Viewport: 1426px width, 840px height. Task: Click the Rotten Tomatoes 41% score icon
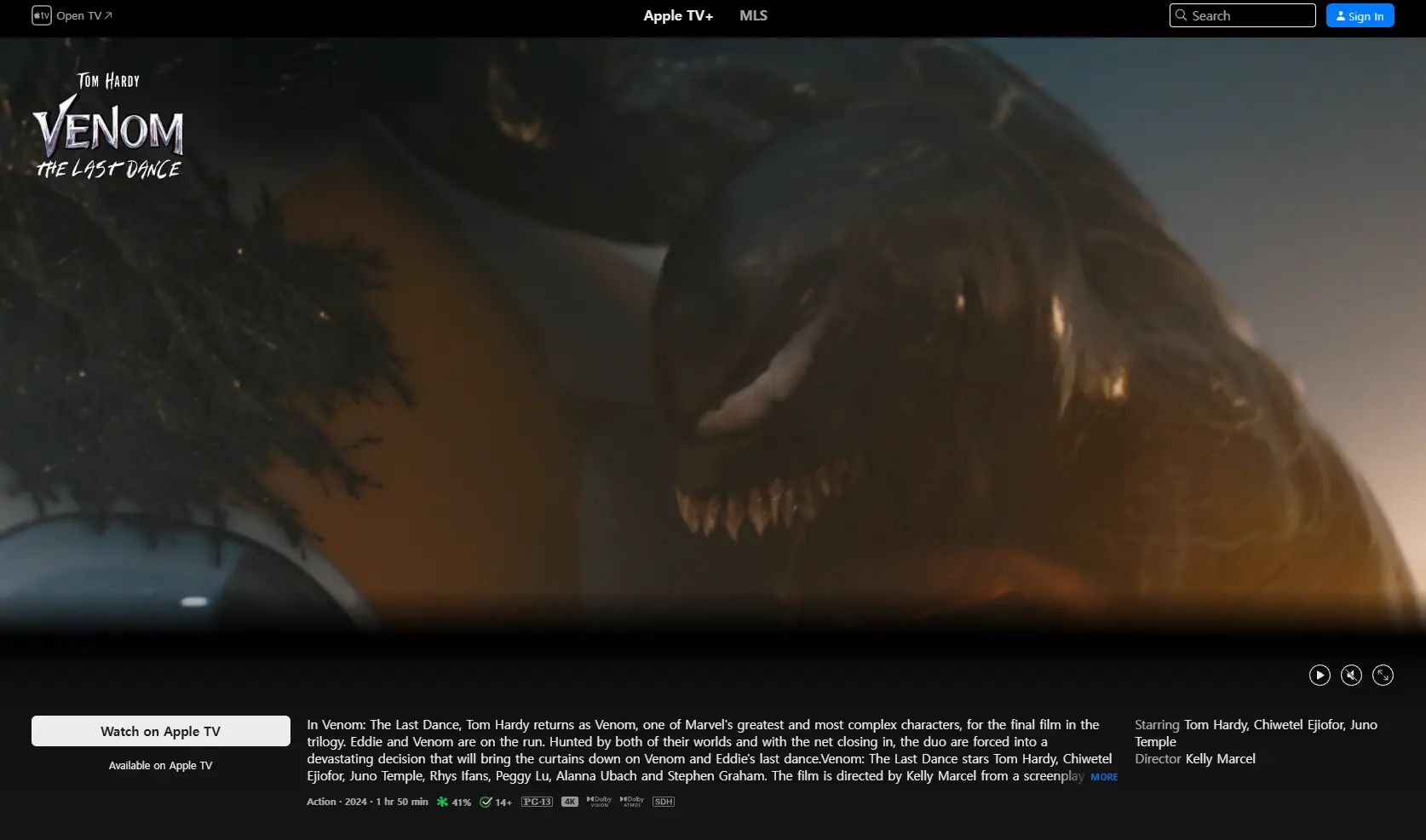(x=442, y=802)
